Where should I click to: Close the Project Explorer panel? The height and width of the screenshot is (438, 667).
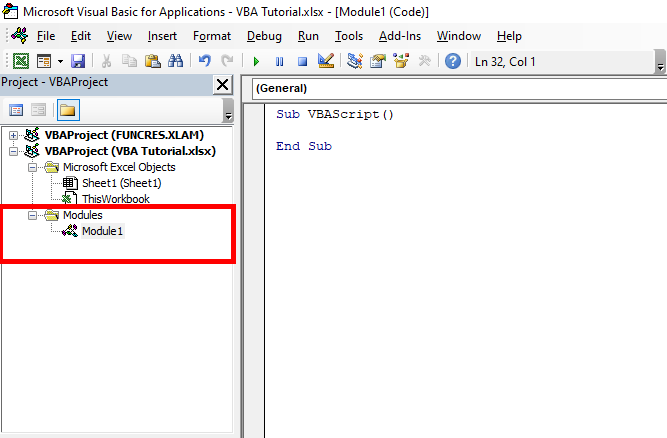(x=222, y=85)
